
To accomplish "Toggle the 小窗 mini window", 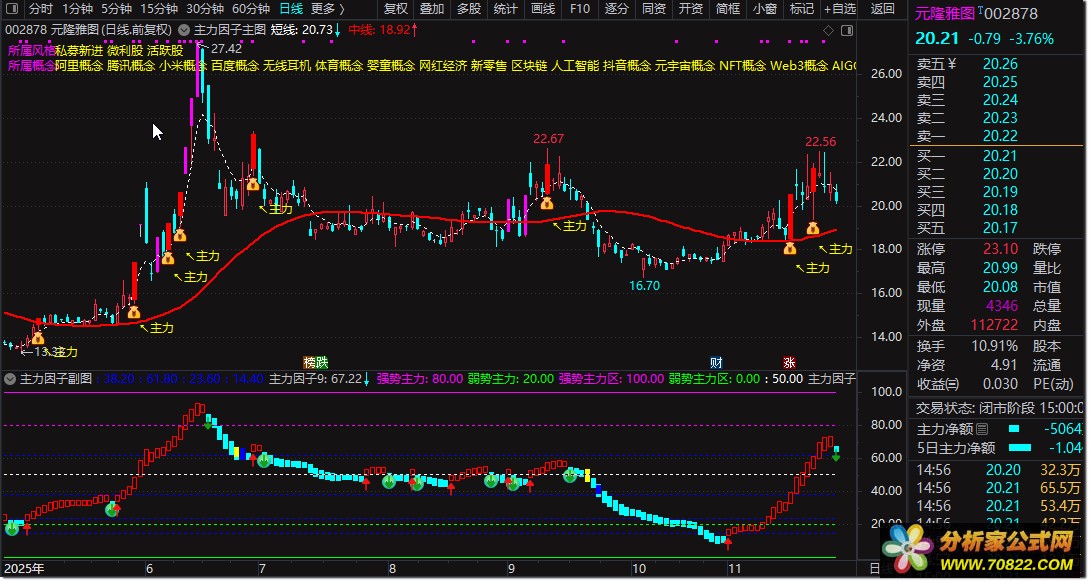I will tap(765, 8).
